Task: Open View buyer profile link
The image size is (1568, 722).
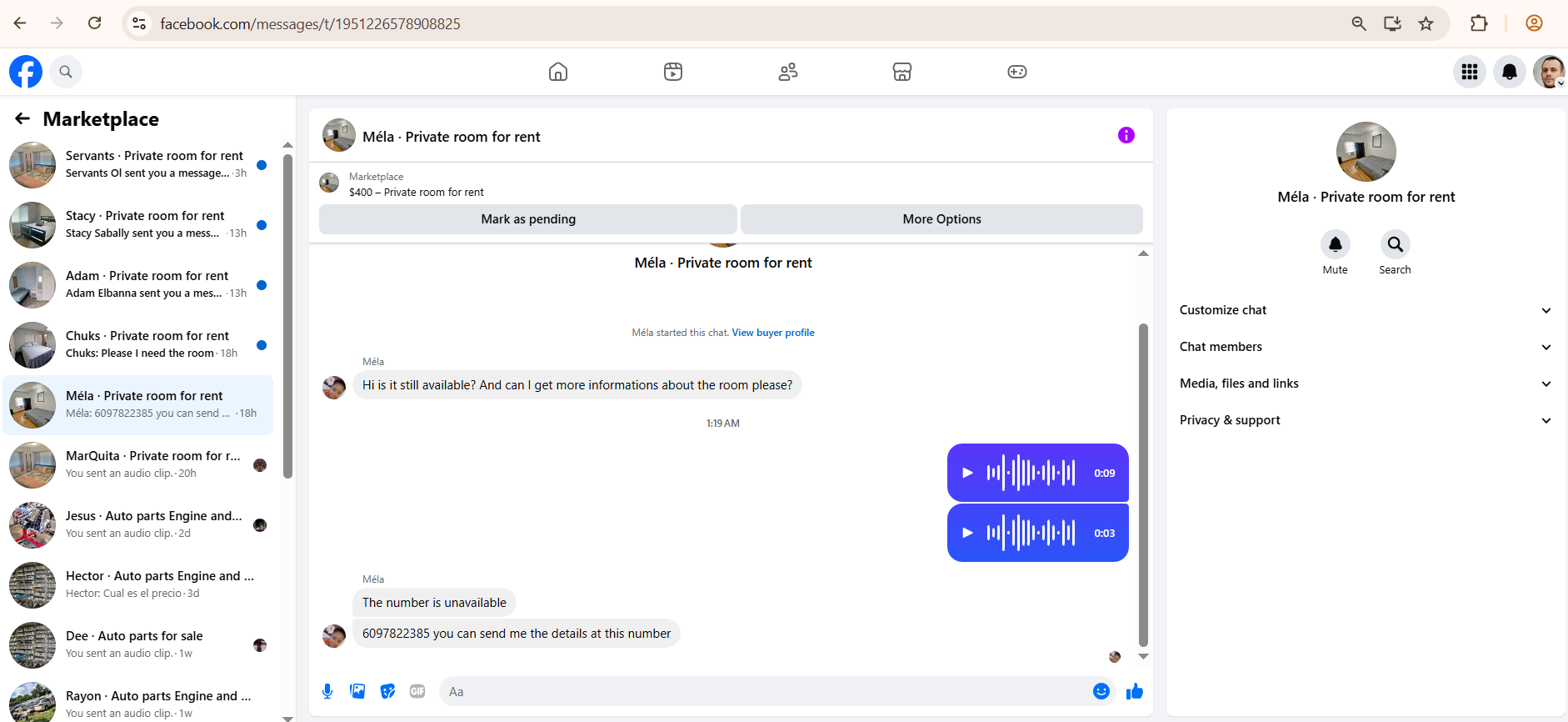Action: (x=773, y=333)
